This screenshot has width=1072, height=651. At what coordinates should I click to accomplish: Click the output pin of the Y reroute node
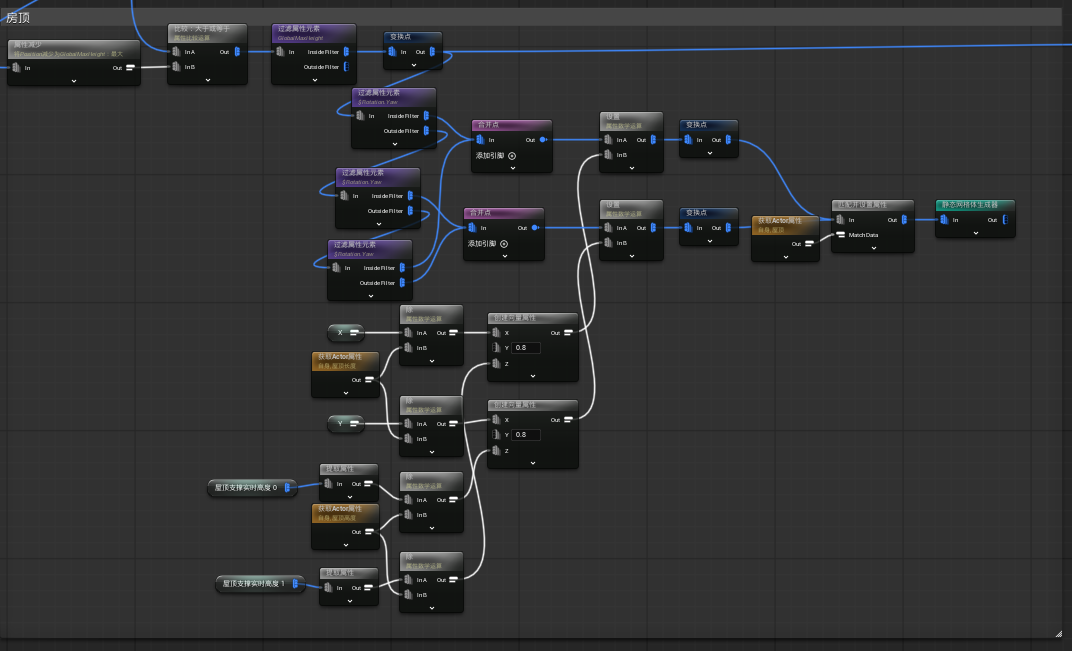354,423
